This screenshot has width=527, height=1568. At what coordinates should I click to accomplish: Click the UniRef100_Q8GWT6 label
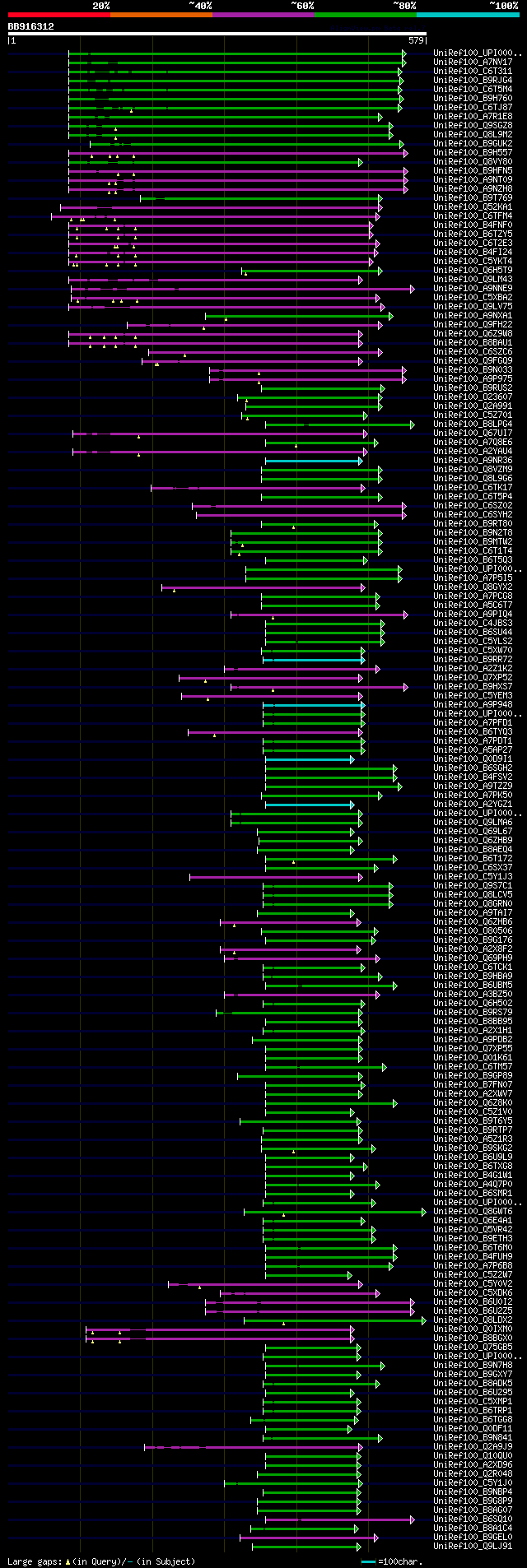coord(473,1211)
